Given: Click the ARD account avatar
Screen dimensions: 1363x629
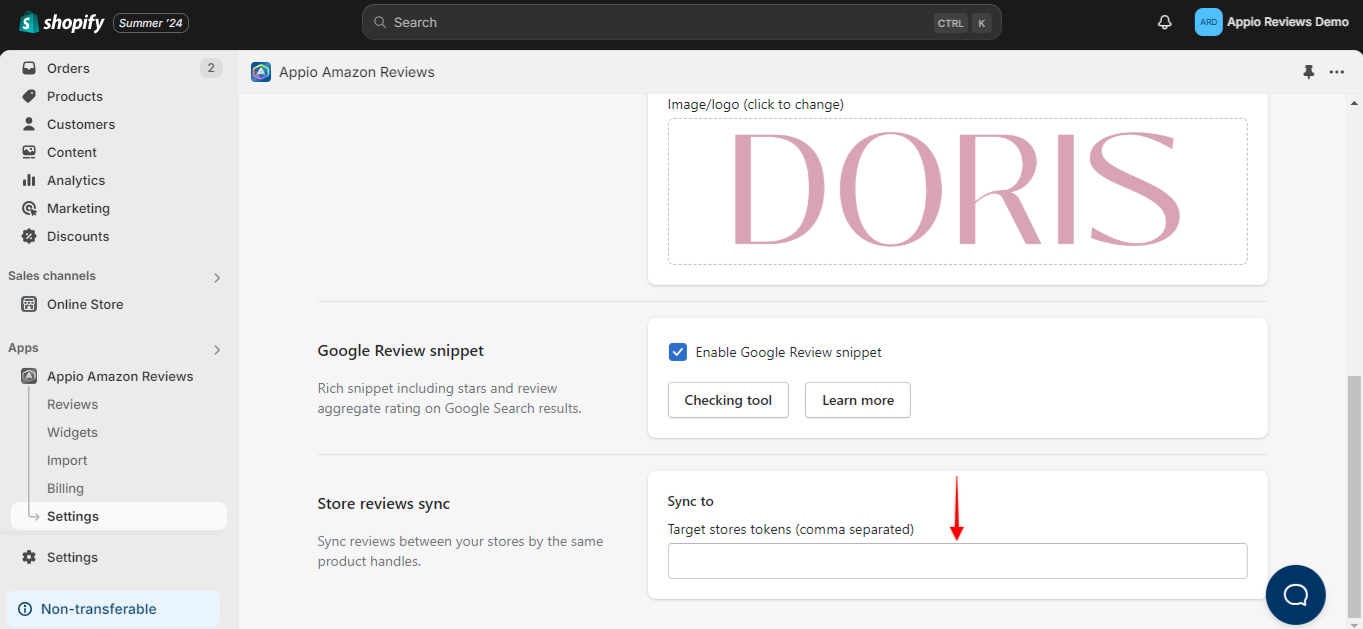Looking at the screenshot, I should tap(1208, 22).
